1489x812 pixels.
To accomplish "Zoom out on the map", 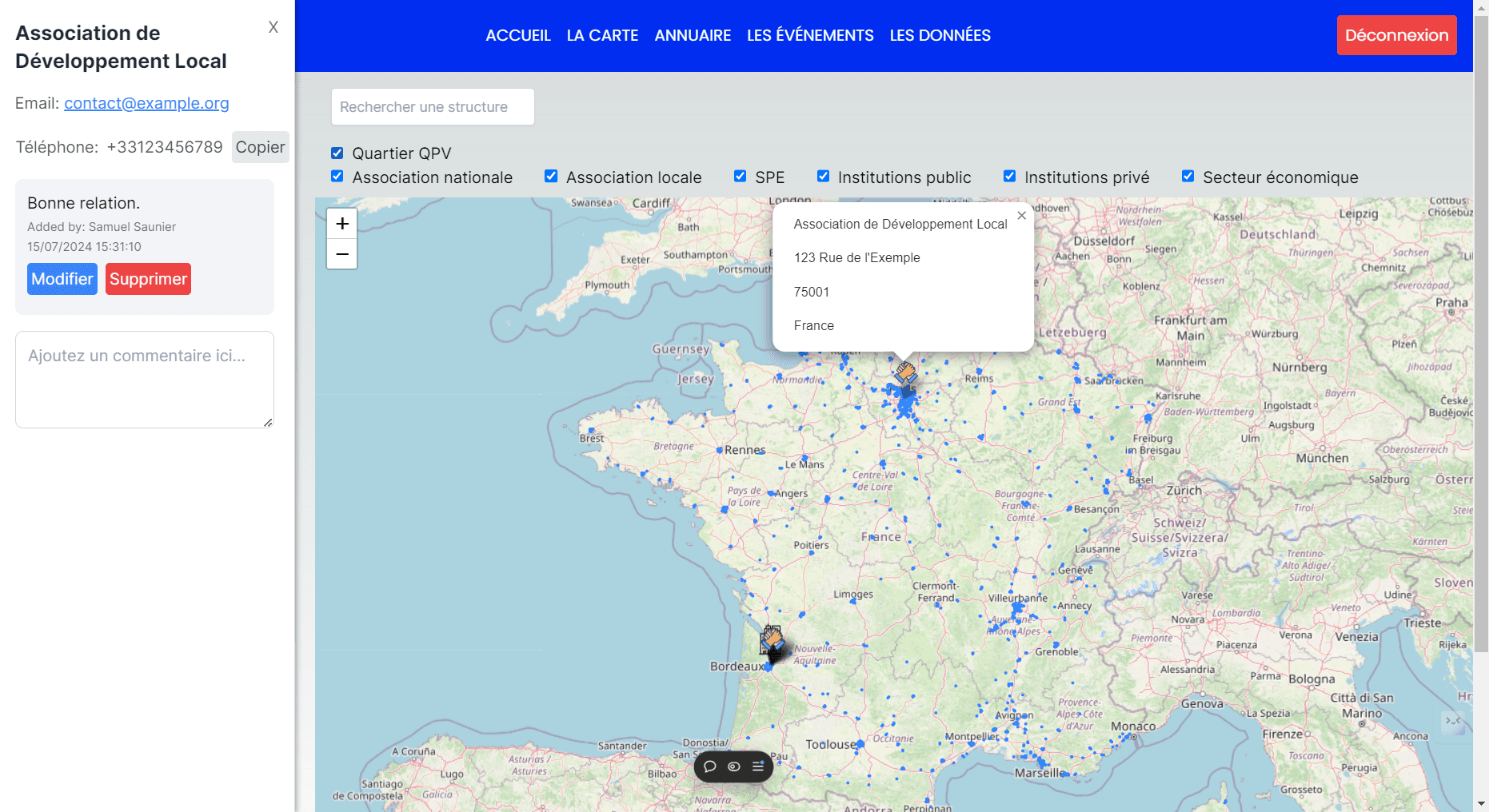I will (x=342, y=254).
